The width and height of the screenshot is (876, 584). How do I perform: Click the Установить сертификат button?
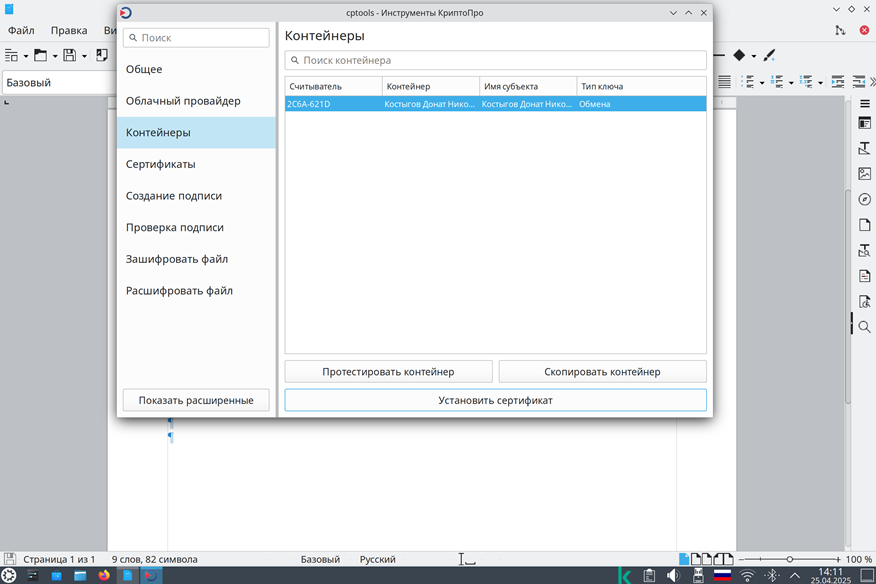(x=496, y=400)
